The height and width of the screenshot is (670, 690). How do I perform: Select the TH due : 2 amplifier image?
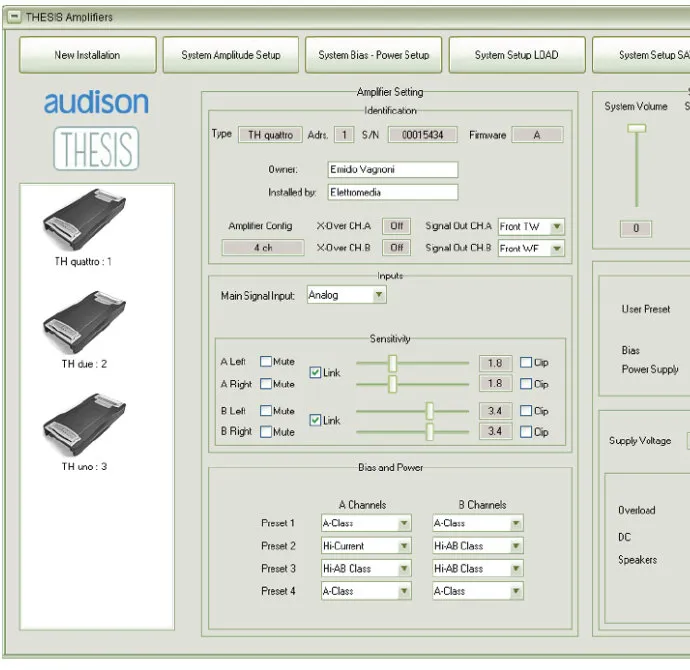click(x=84, y=322)
